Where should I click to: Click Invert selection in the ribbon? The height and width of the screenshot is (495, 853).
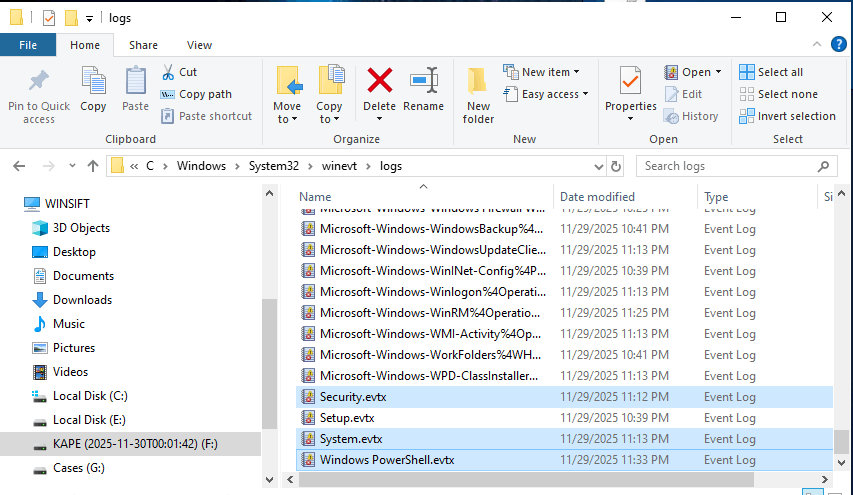pos(787,116)
